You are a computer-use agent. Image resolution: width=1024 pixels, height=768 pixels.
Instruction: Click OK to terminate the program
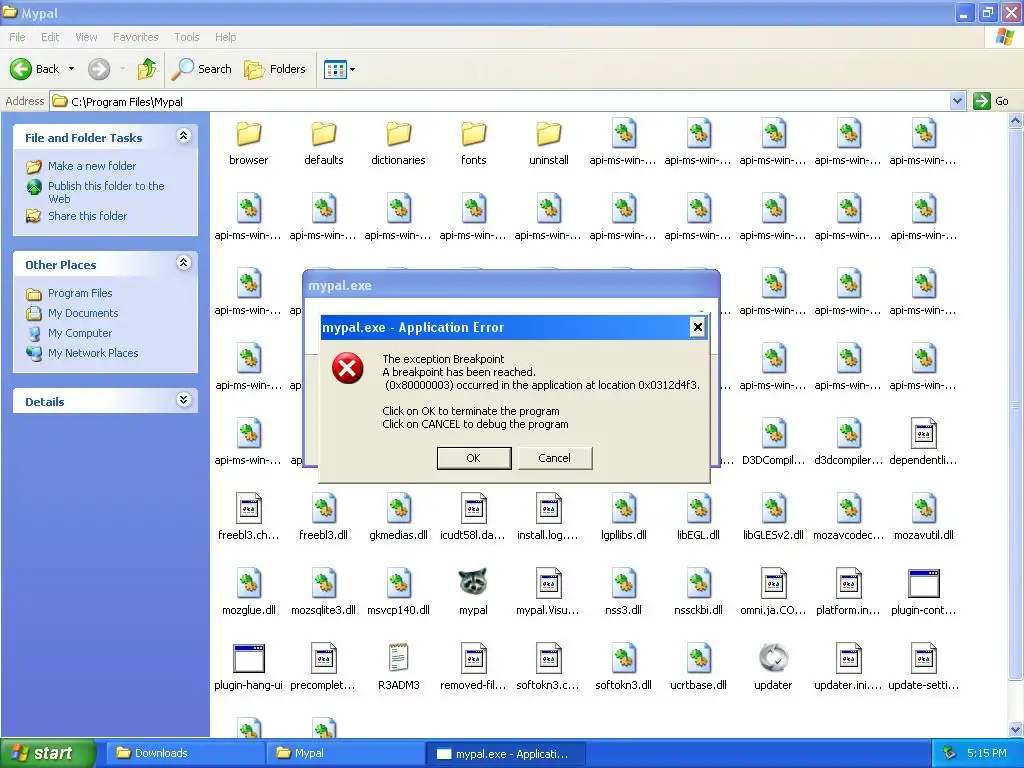coord(473,458)
